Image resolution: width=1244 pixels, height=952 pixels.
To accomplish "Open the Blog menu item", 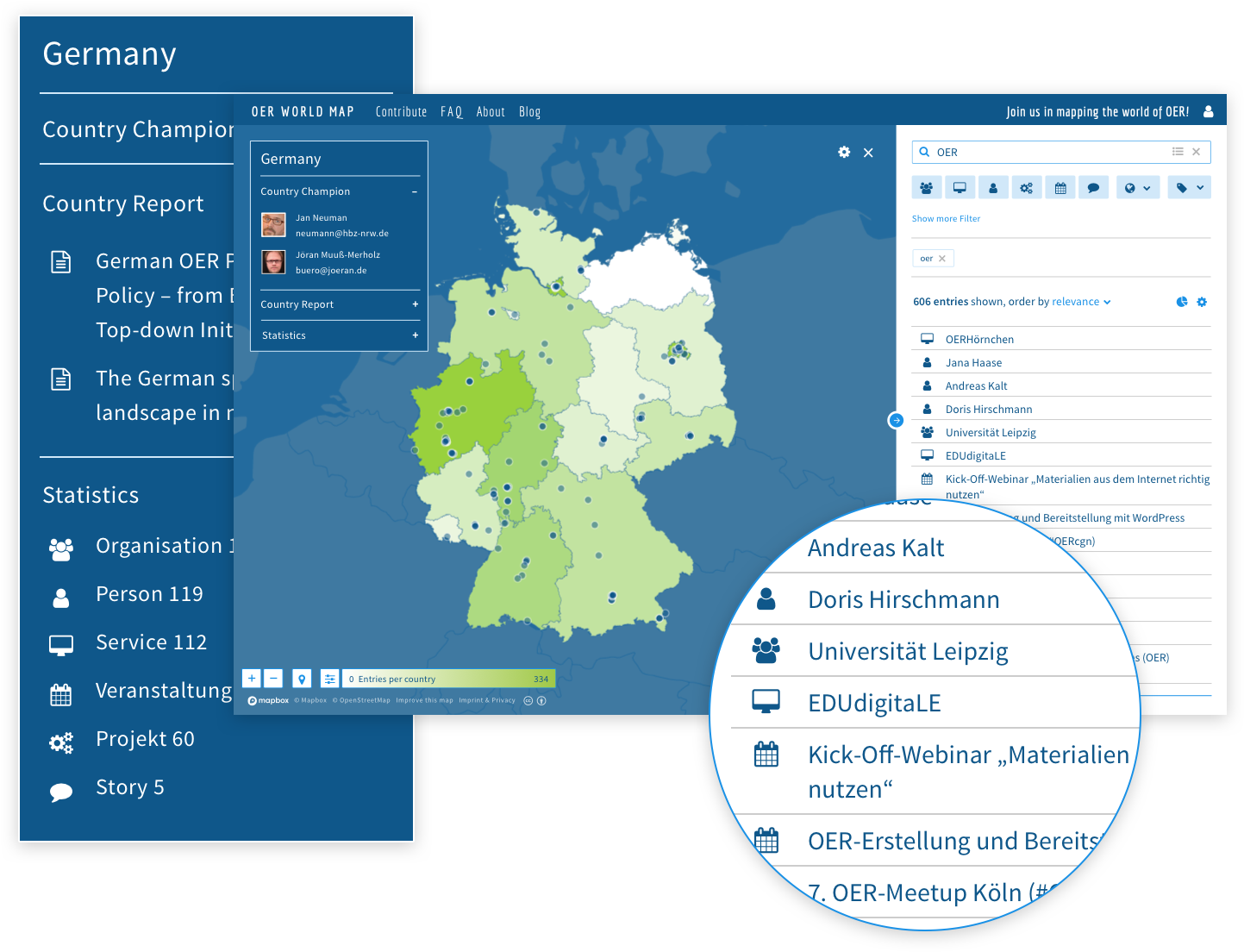I will (529, 111).
